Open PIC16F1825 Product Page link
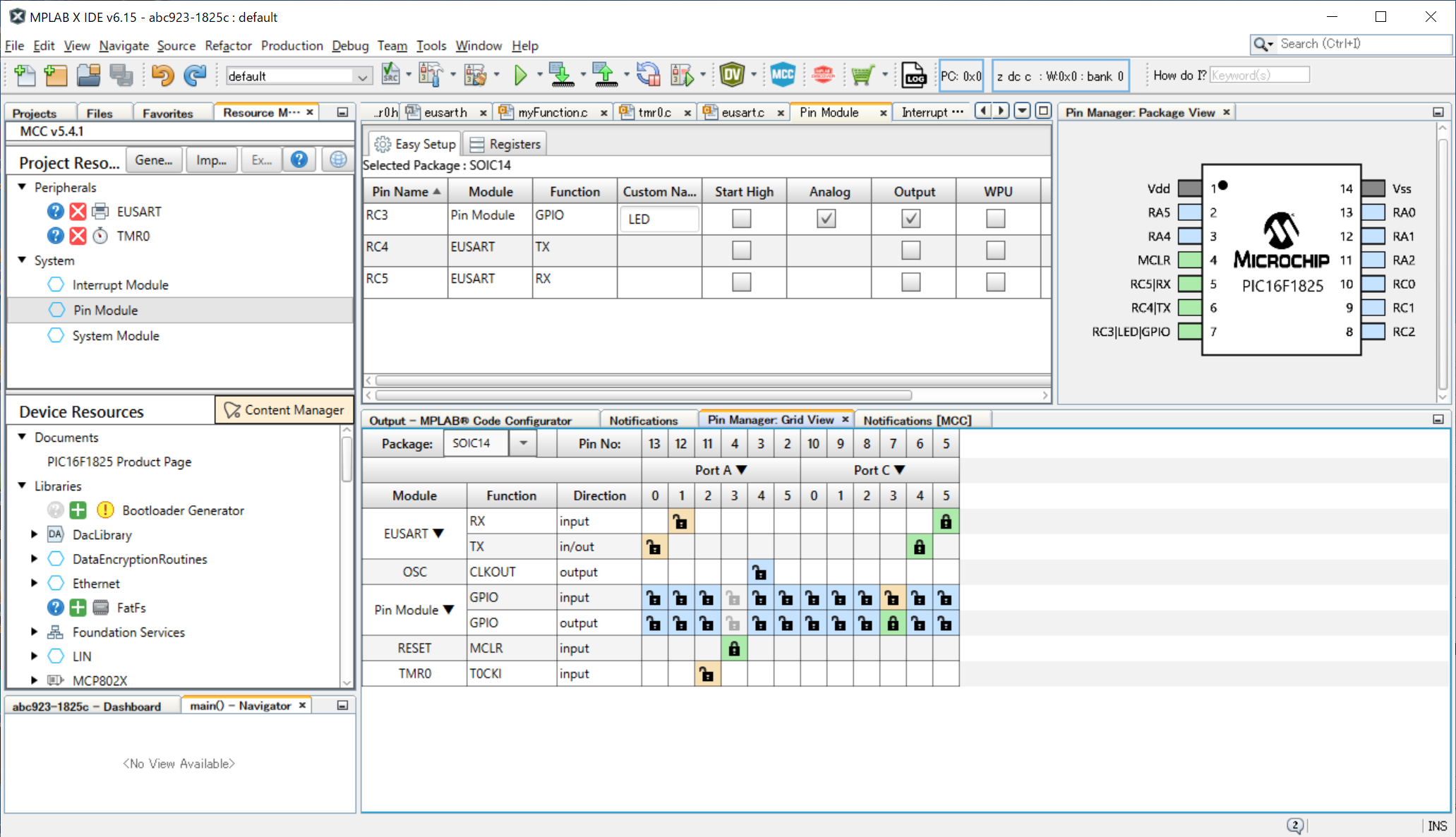 119,462
